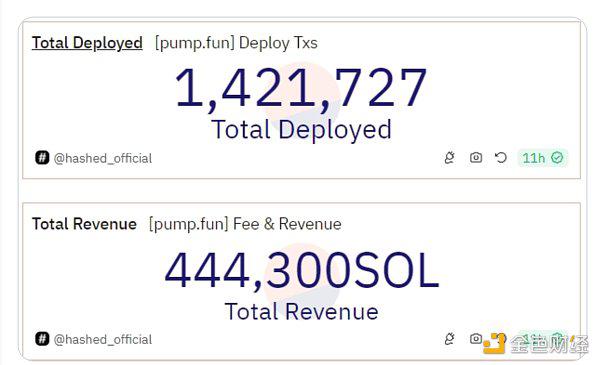This screenshot has width=600, height=365.
Task: Click the 11h last-updated badge
Action: [543, 158]
